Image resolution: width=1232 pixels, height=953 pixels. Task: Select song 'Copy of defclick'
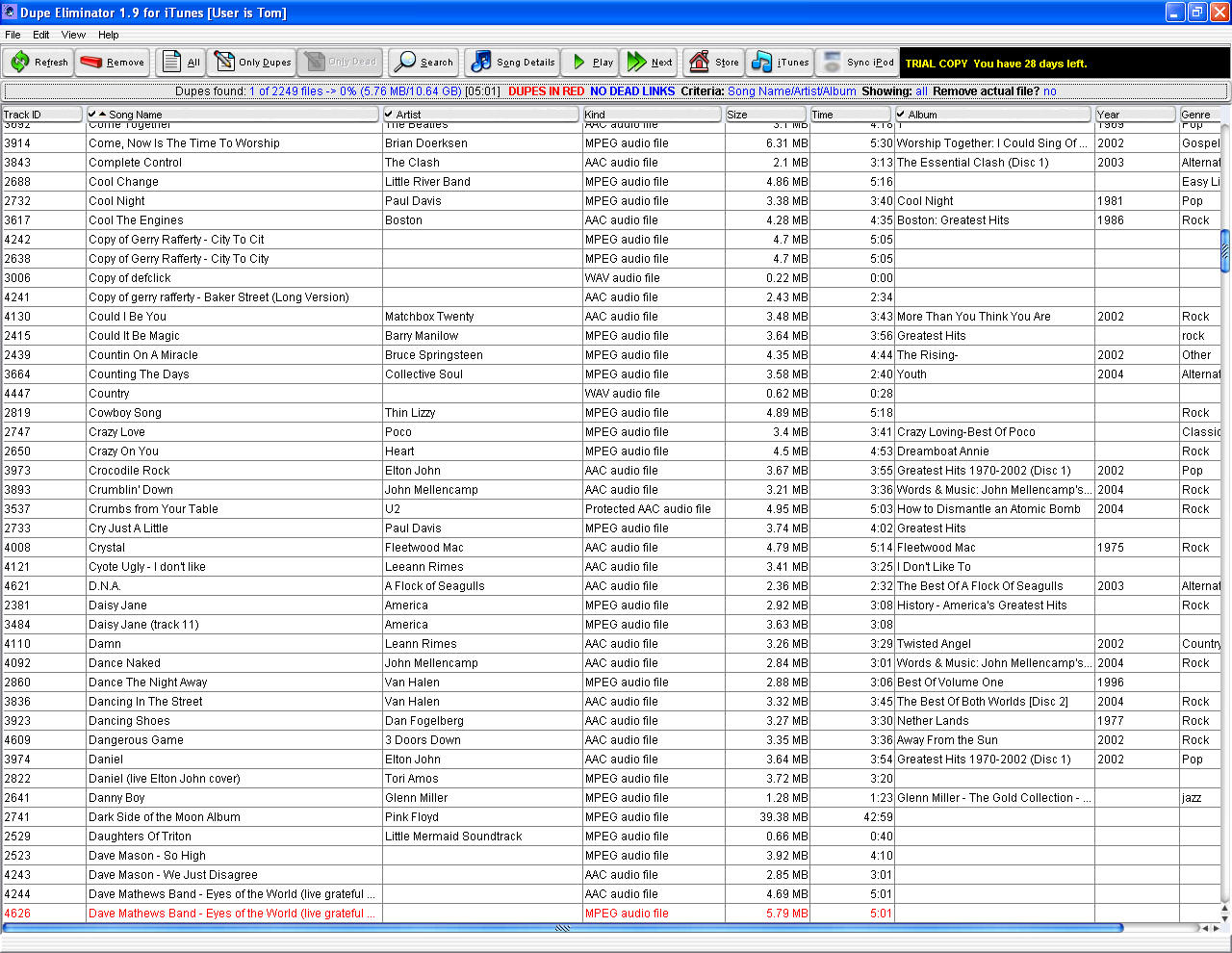tap(130, 278)
